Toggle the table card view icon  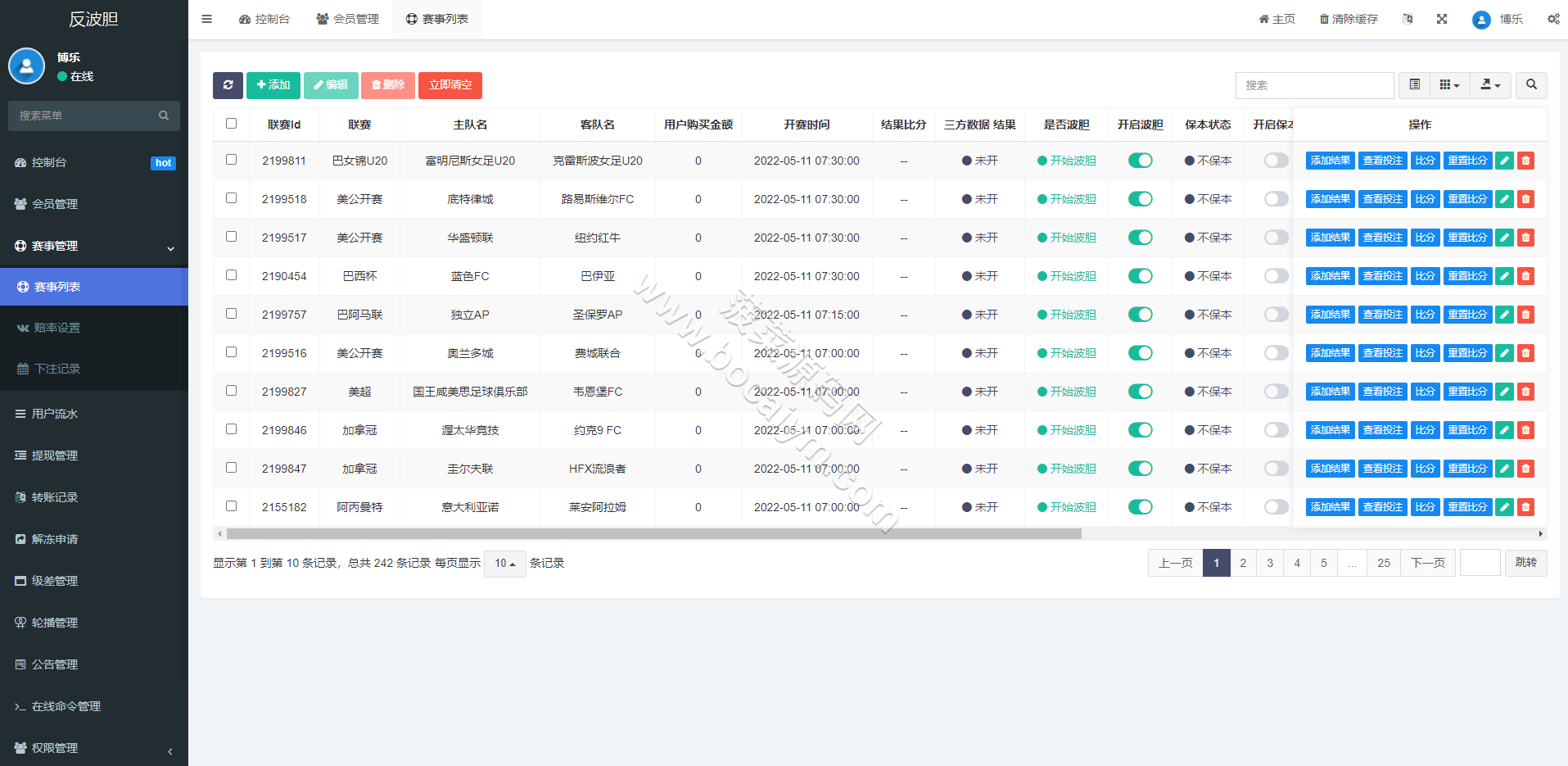[x=1414, y=85]
